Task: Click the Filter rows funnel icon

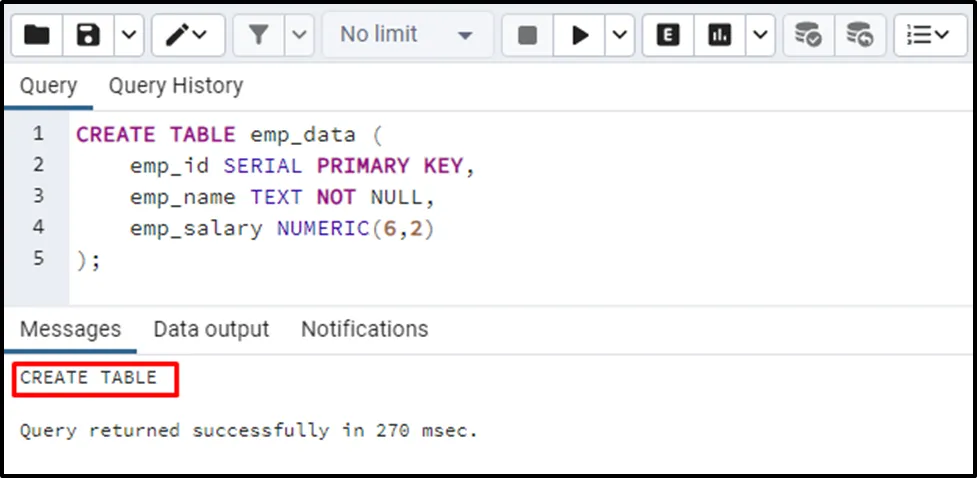Action: pos(259,35)
